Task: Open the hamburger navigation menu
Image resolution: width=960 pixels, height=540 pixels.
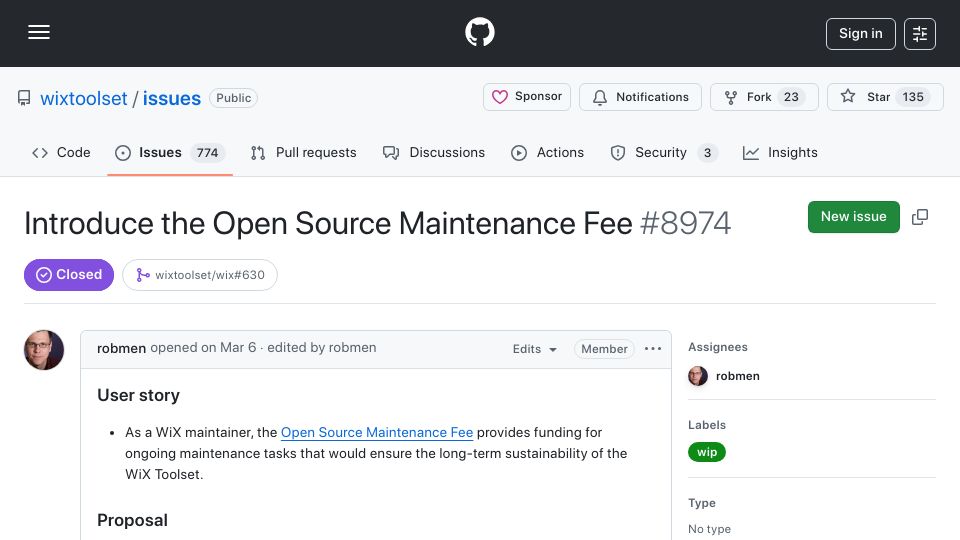Action: click(x=39, y=32)
